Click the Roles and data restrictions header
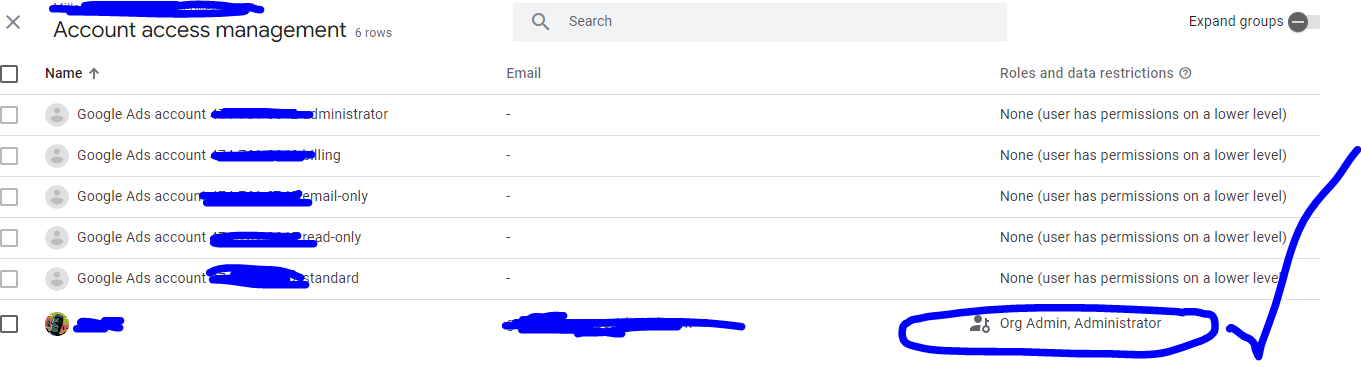1361x378 pixels. (x=1087, y=73)
